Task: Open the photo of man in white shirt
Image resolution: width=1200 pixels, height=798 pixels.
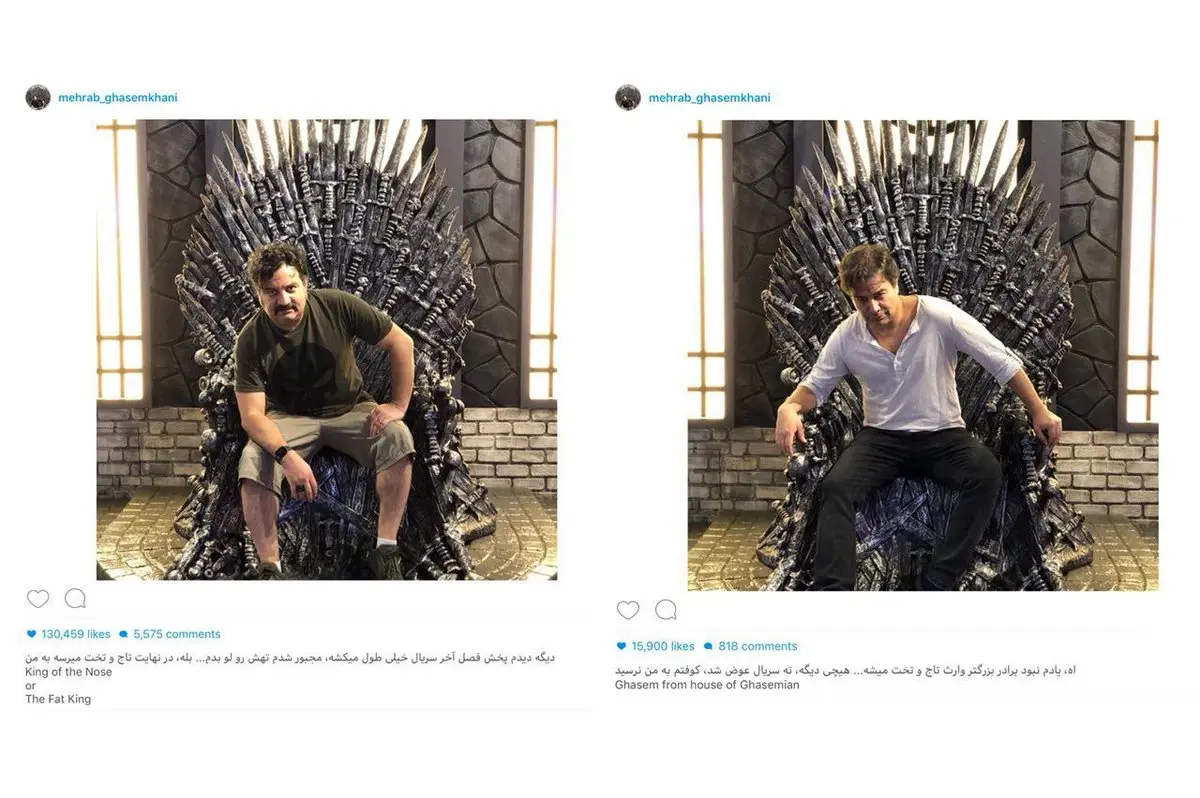Action: tap(922, 355)
